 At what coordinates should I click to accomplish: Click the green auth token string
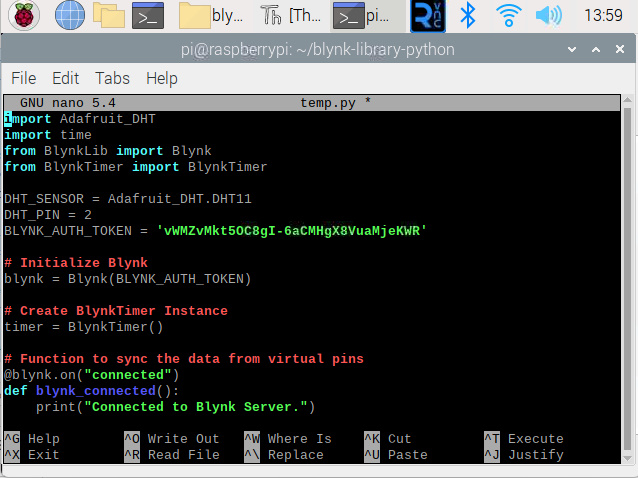pyautogui.click(x=292, y=231)
